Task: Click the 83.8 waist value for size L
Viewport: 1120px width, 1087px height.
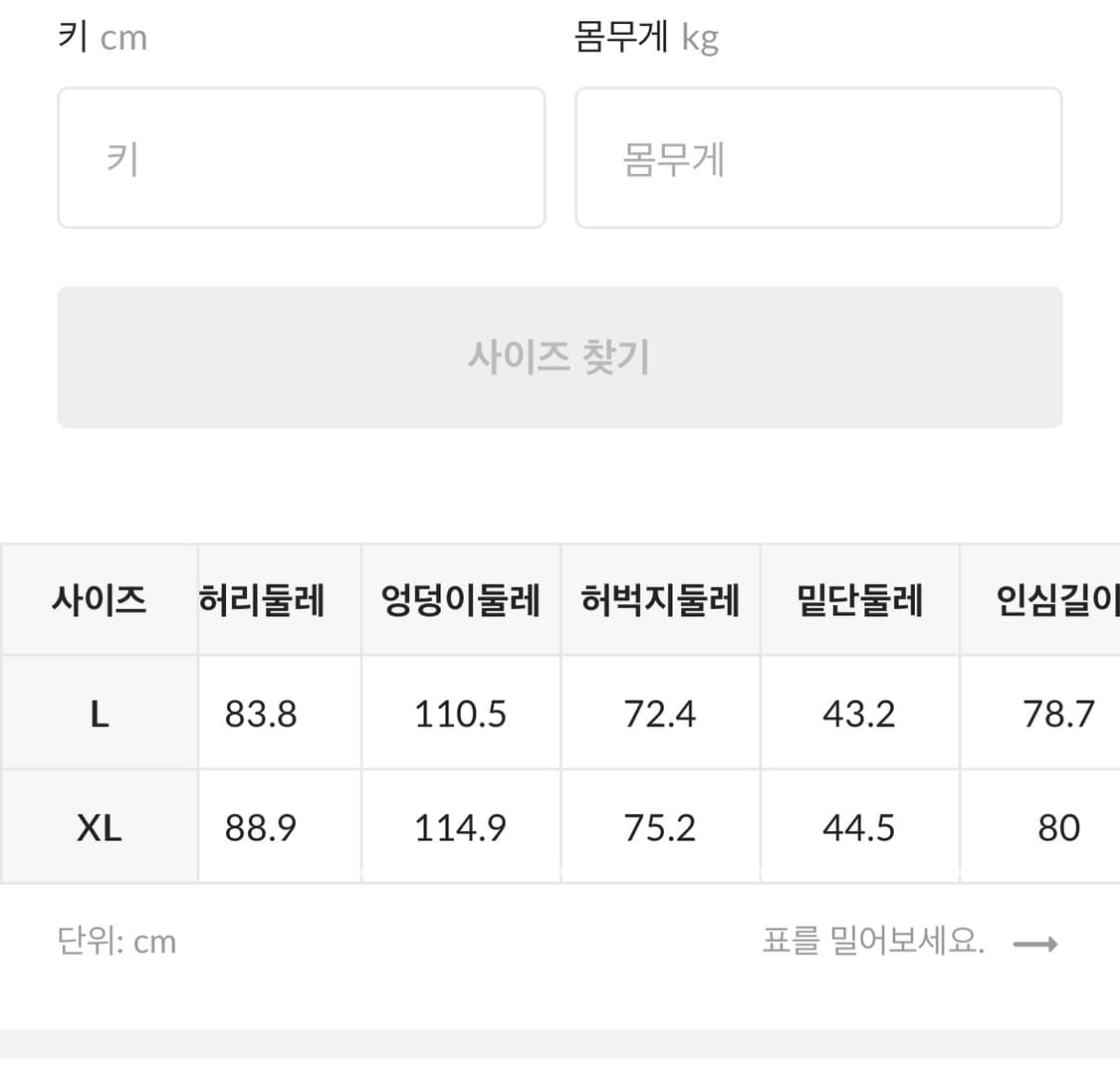Action: click(x=260, y=712)
